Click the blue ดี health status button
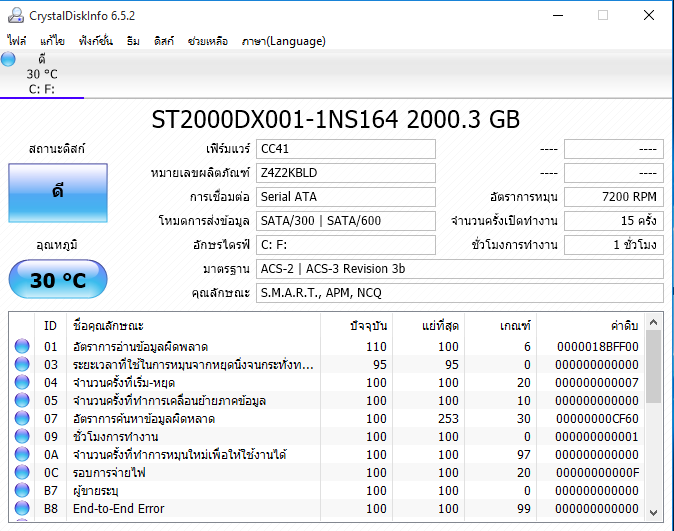Screen dimensions: 674x531 pyautogui.click(x=58, y=193)
